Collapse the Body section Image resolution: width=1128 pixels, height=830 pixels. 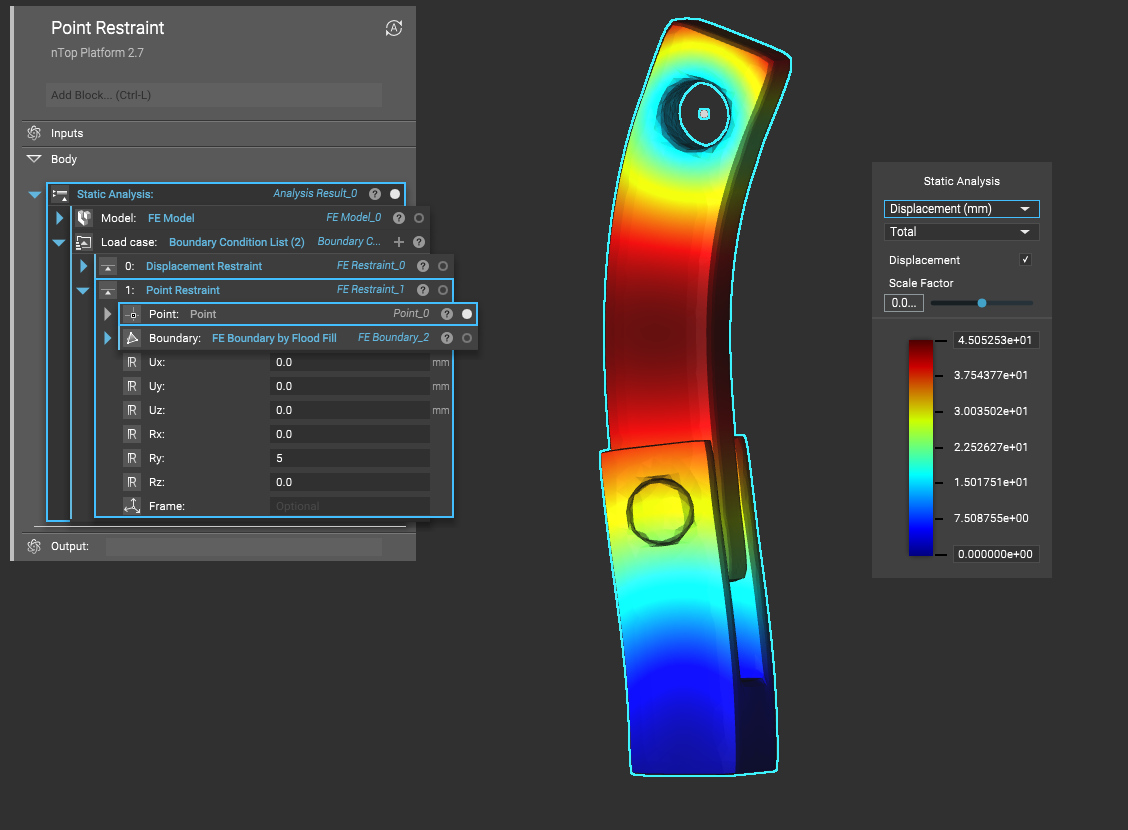click(34, 159)
